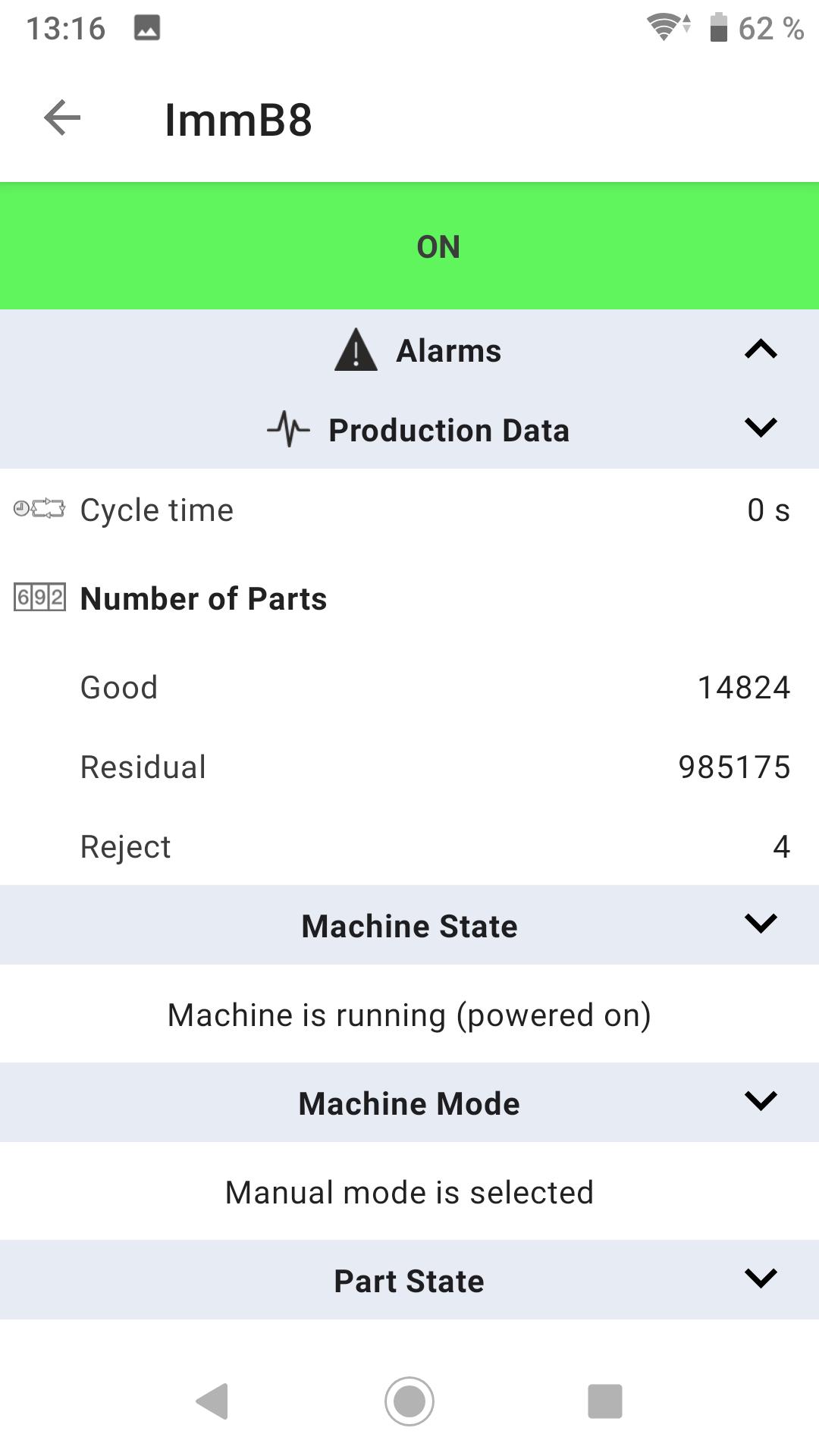Expand the Alarms section chevron
Viewport: 819px width, 1456px height.
(x=761, y=350)
